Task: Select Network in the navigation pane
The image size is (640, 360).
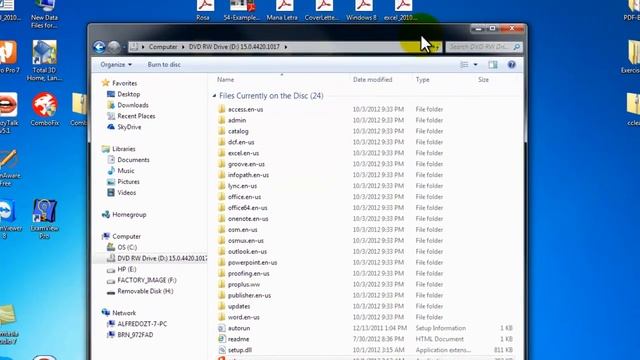Action: [124, 313]
